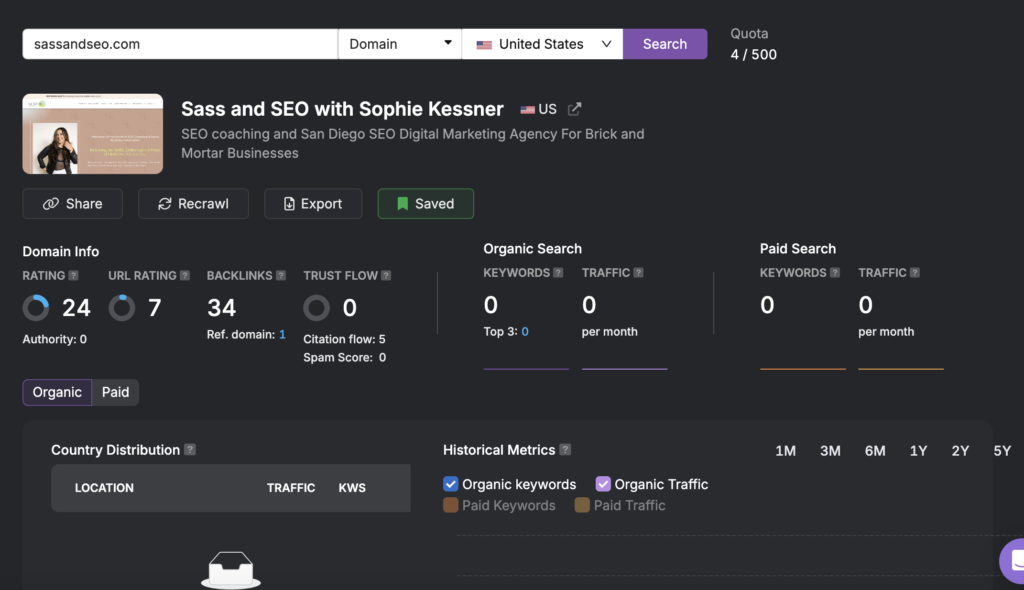The image size is (1024, 590).
Task: Click the sassandseo.com search input field
Action: 180,44
